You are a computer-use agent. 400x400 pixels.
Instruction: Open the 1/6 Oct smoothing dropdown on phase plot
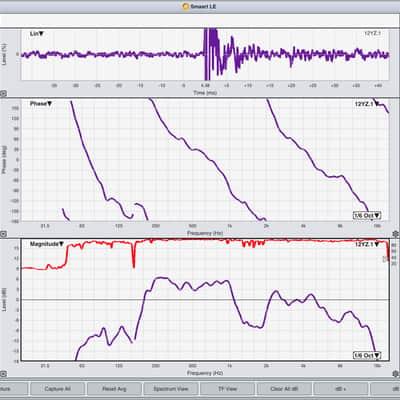[367, 216]
